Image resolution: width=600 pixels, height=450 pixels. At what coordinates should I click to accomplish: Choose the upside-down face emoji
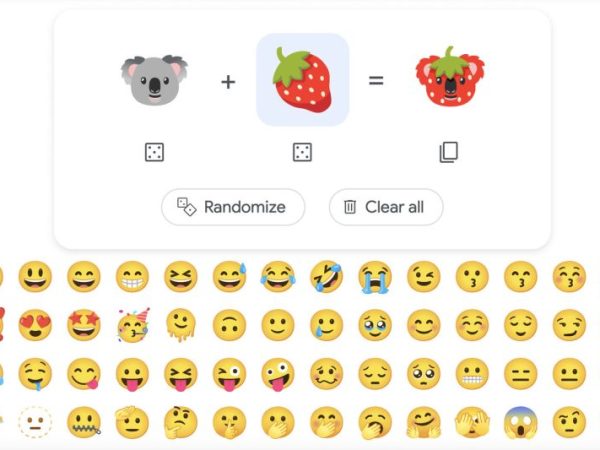pos(229,325)
